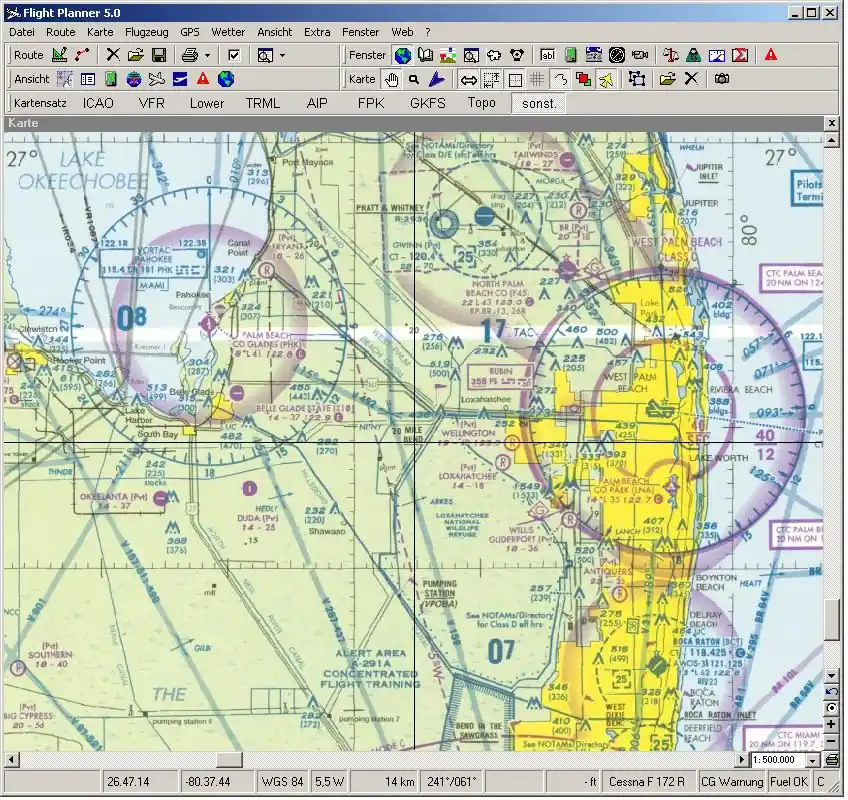Open the 1:500.000 map scale dropdown

tap(812, 761)
